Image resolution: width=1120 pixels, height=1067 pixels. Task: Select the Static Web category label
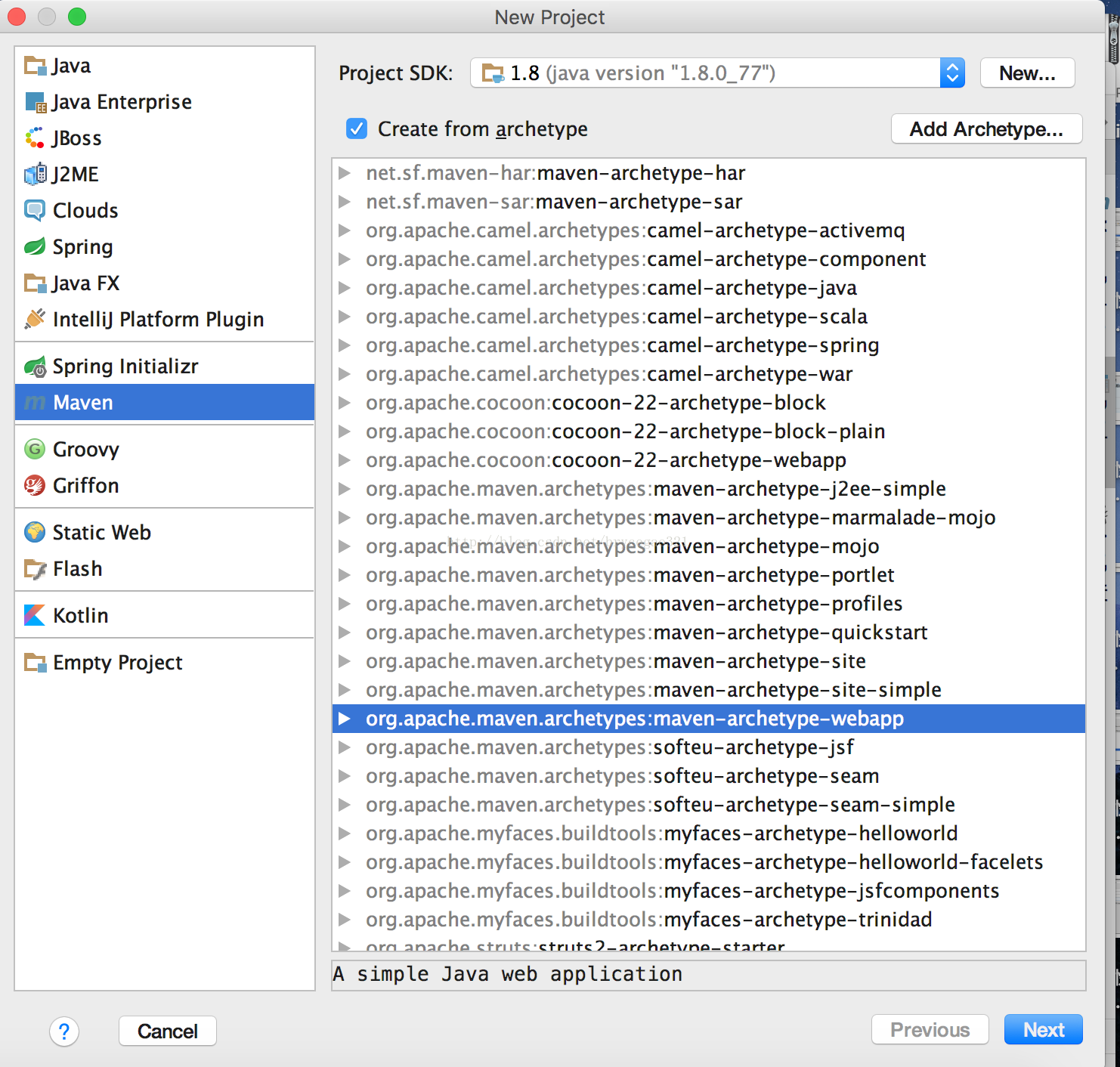[102, 533]
